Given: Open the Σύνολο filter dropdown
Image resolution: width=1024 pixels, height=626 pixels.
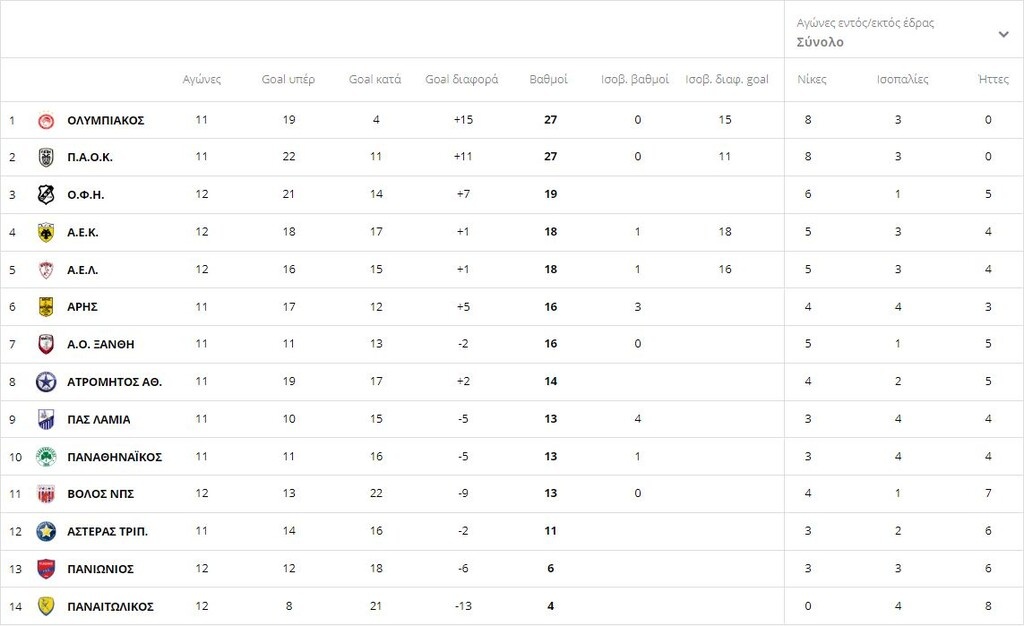Looking at the screenshot, I should tap(820, 42).
